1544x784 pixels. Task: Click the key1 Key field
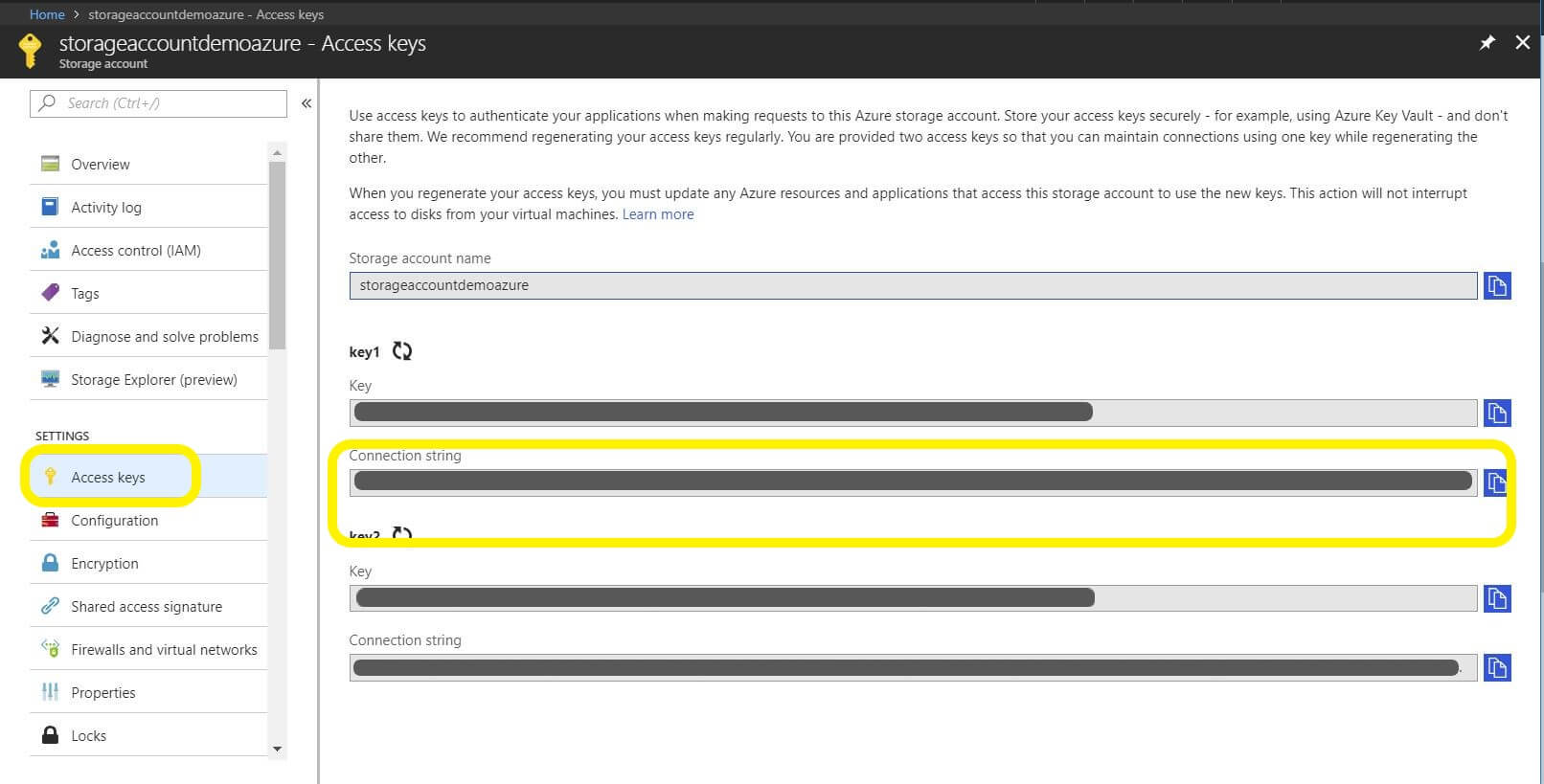click(913, 413)
